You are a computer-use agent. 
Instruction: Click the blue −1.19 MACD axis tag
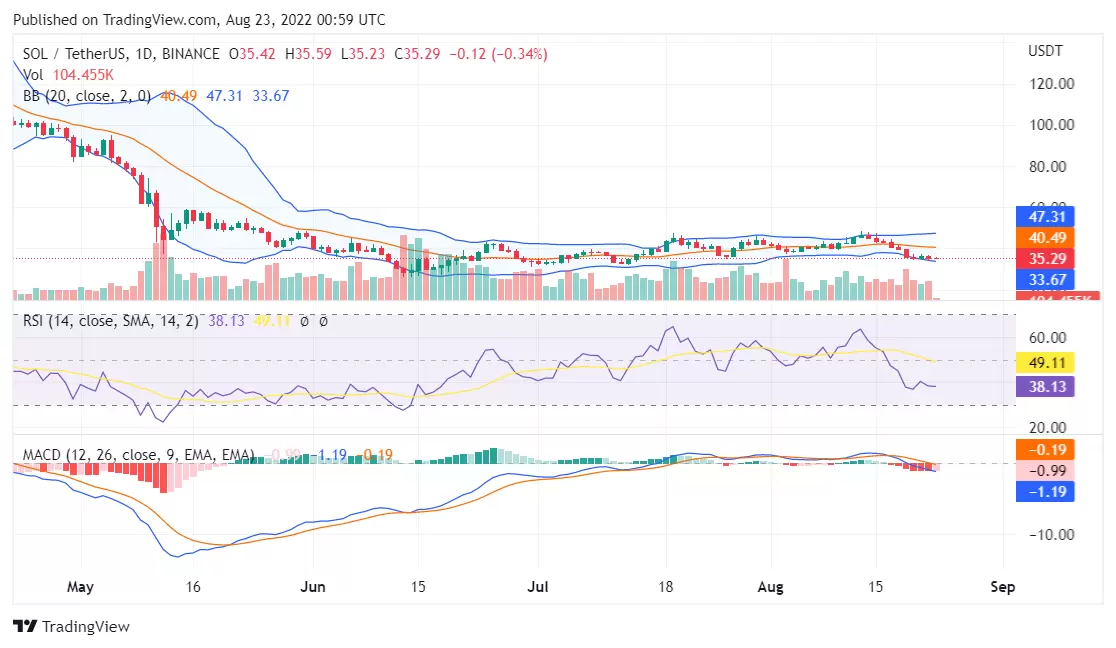1045,491
